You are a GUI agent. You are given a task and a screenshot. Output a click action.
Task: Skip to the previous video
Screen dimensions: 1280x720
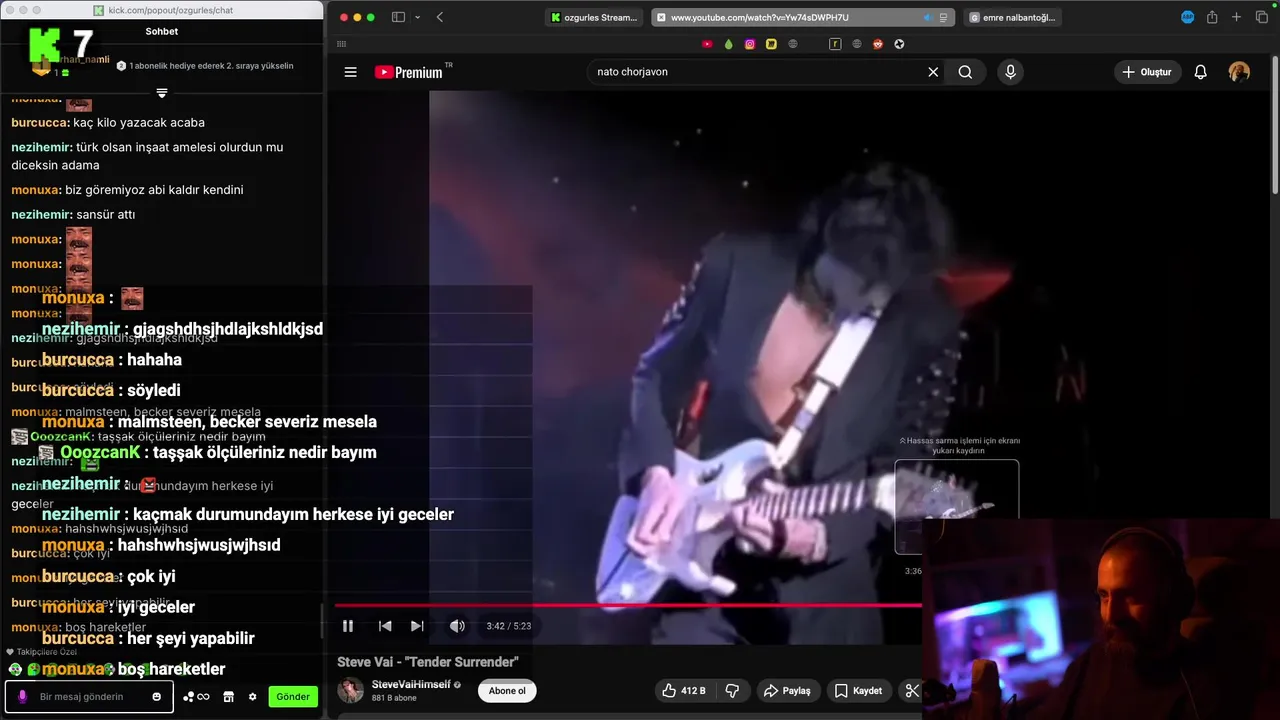pyautogui.click(x=385, y=626)
